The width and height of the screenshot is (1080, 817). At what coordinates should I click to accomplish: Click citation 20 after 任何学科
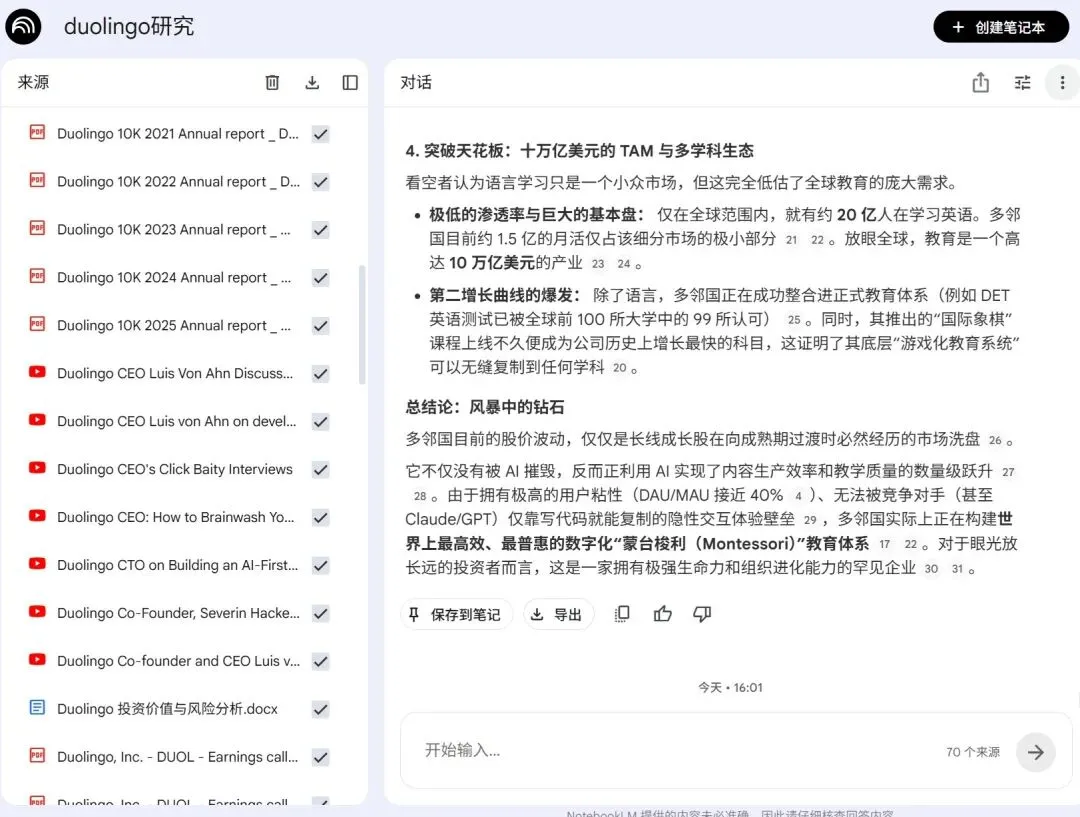(620, 368)
